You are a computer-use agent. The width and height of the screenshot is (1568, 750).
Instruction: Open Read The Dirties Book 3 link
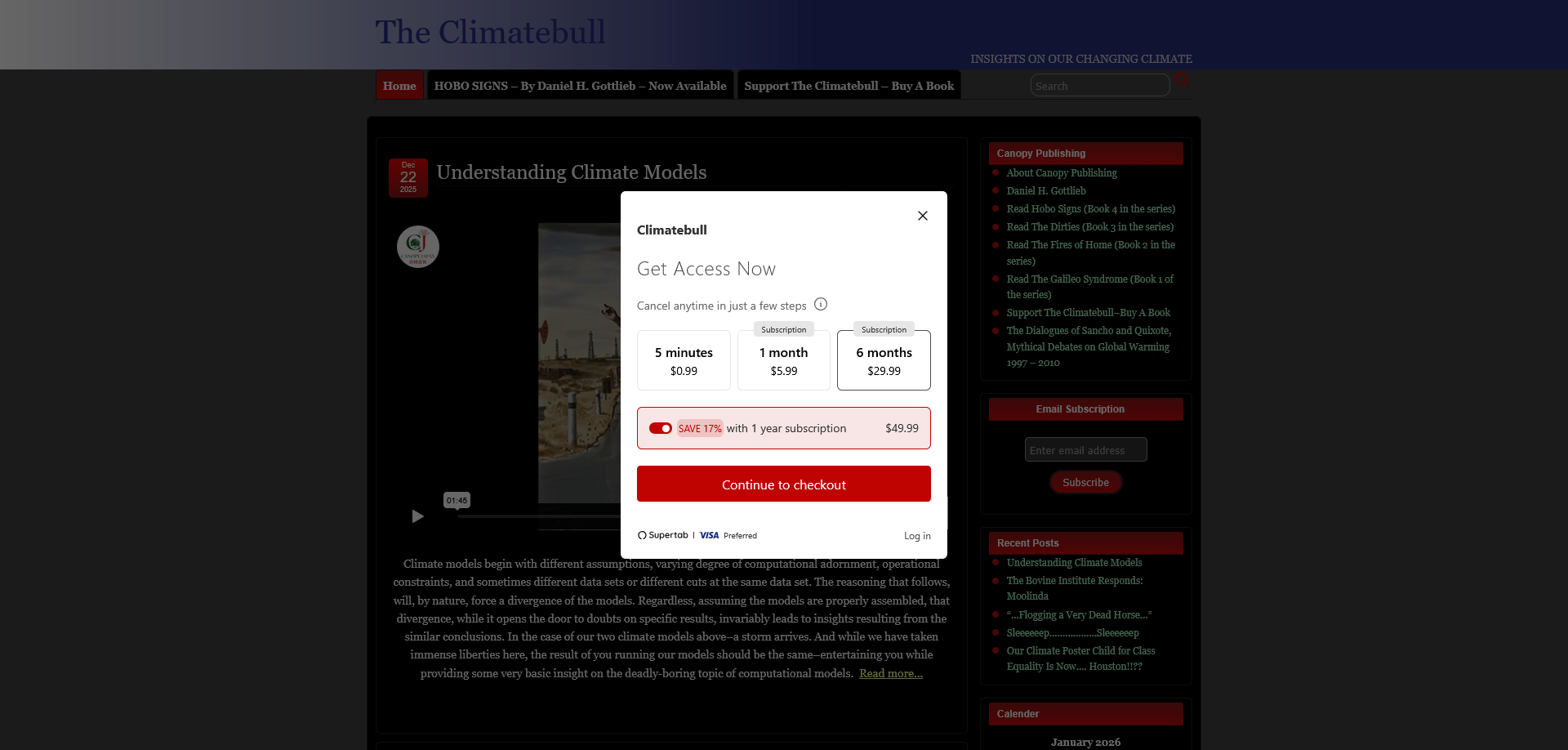pos(1090,227)
